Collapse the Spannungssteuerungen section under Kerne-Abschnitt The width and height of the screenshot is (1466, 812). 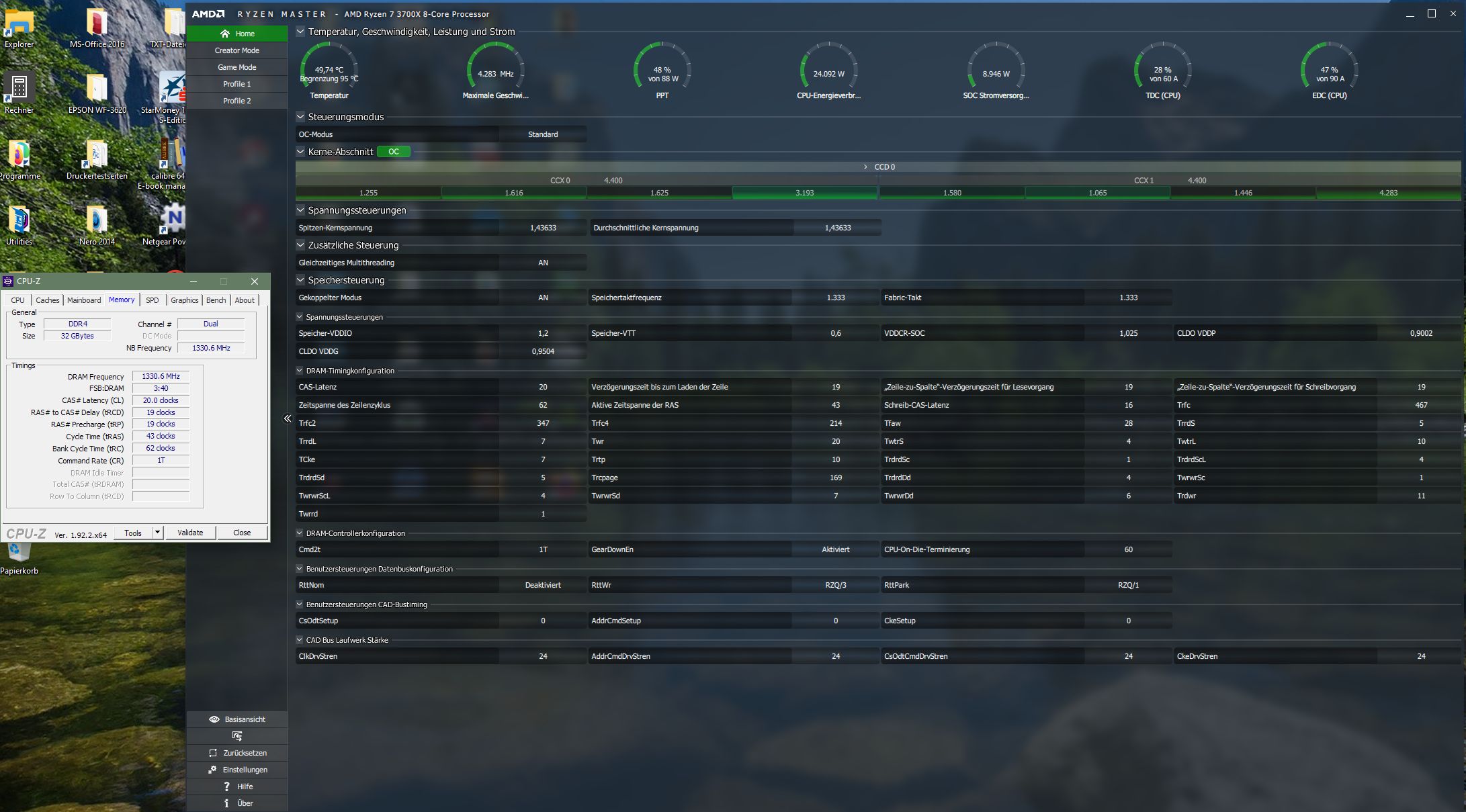(300, 210)
